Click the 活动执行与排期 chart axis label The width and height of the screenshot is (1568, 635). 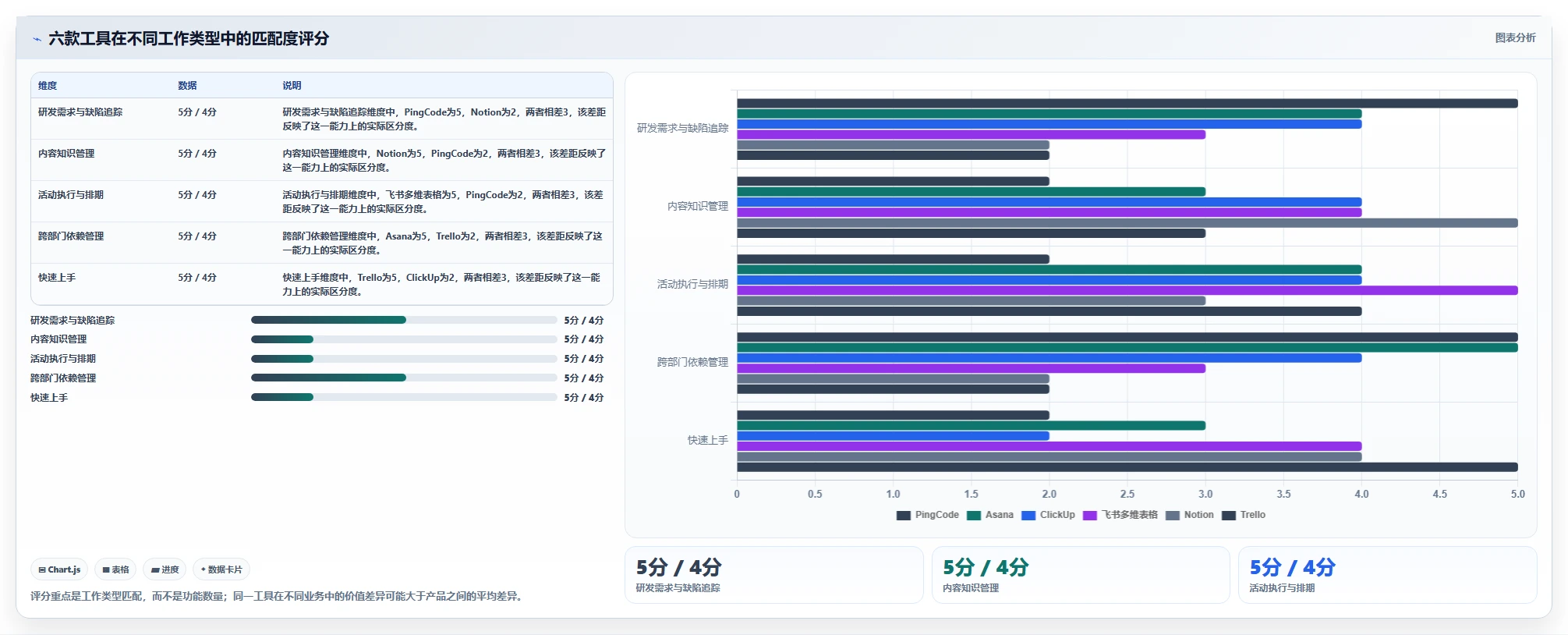tap(692, 284)
